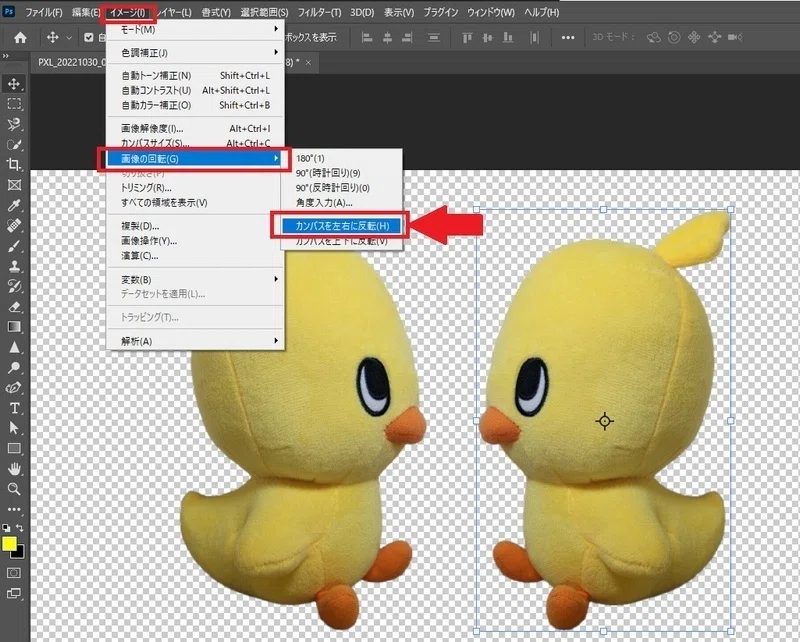
Task: Align top edges in options bar
Action: (467, 37)
